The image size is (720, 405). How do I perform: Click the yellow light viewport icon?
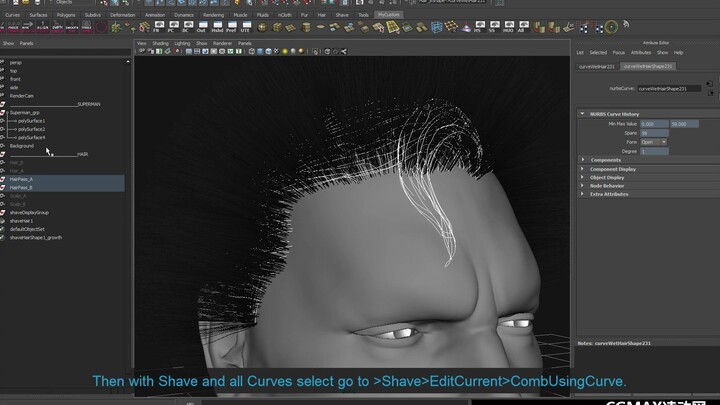tap(285, 51)
